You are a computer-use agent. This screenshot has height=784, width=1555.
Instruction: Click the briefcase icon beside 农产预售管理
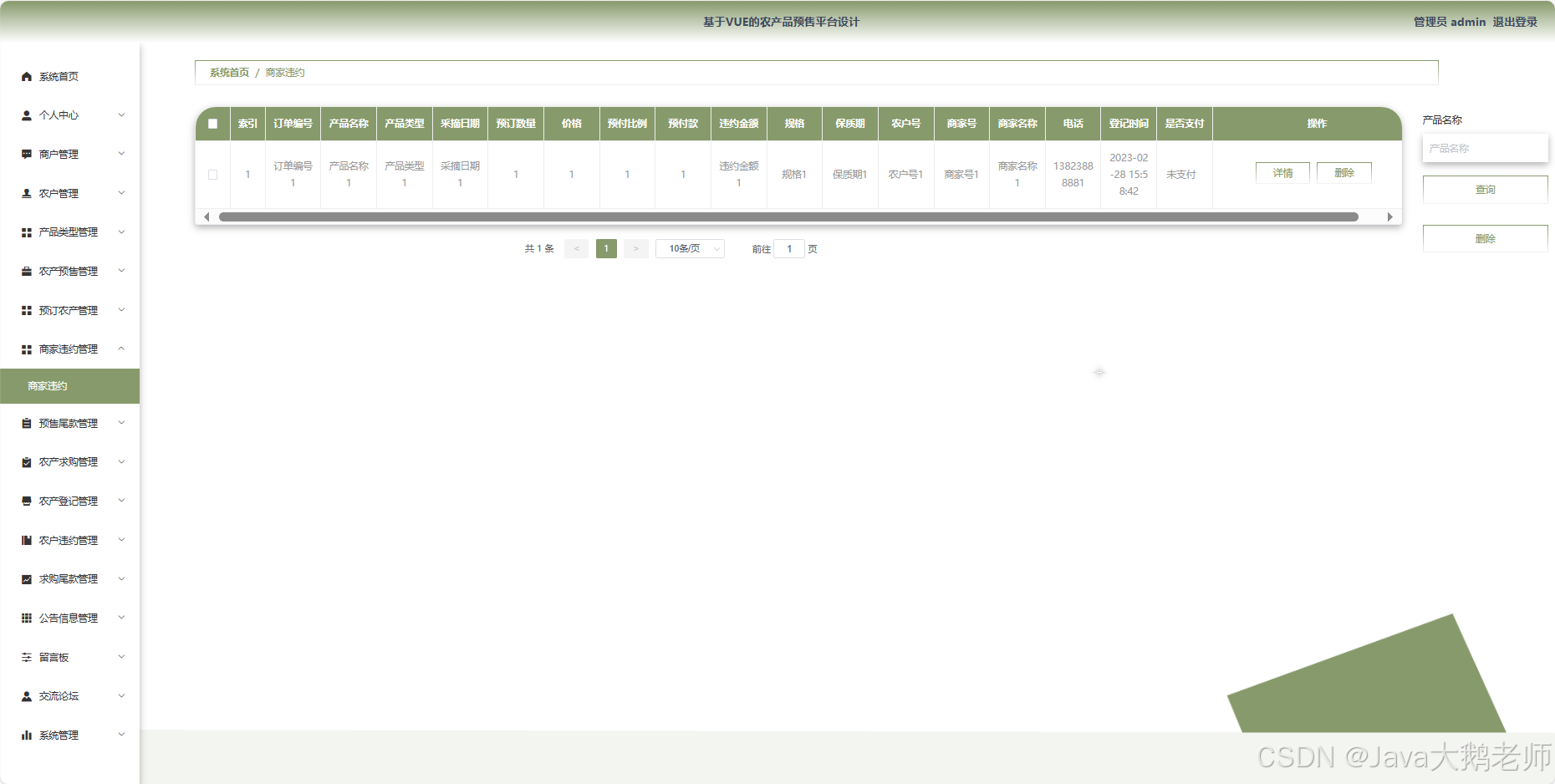(x=27, y=272)
